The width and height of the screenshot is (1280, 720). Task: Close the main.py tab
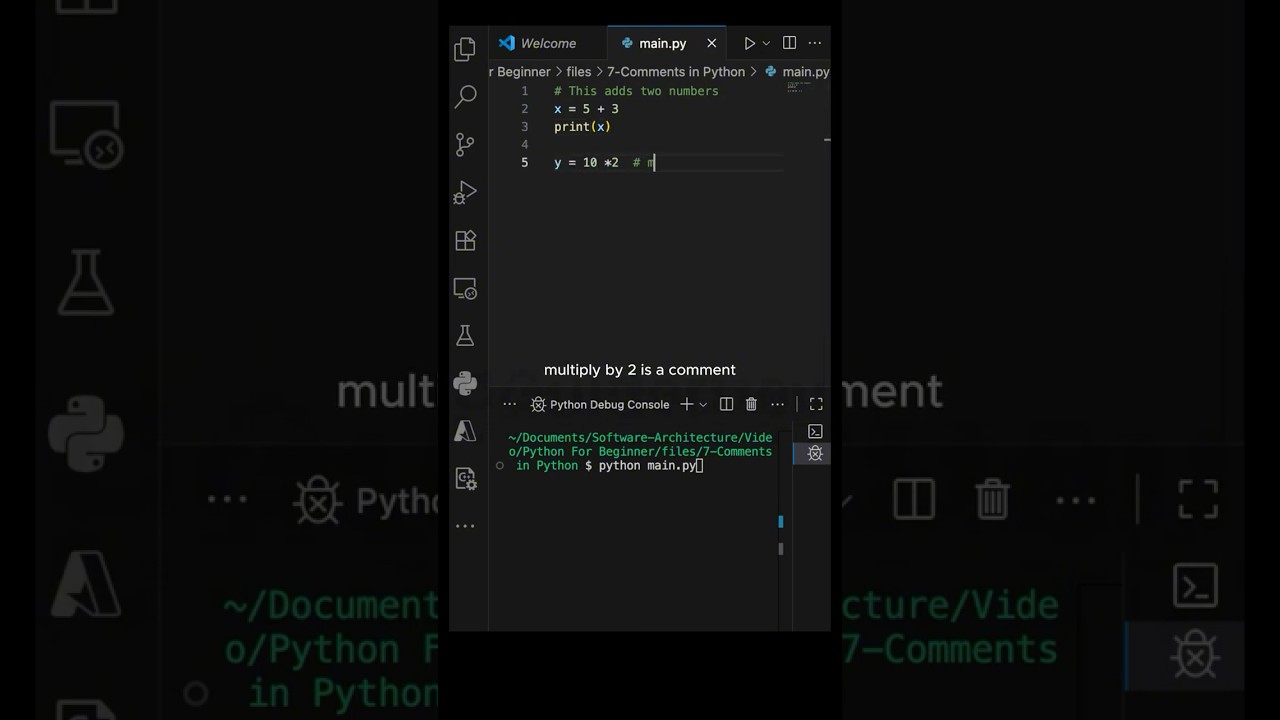coord(712,43)
